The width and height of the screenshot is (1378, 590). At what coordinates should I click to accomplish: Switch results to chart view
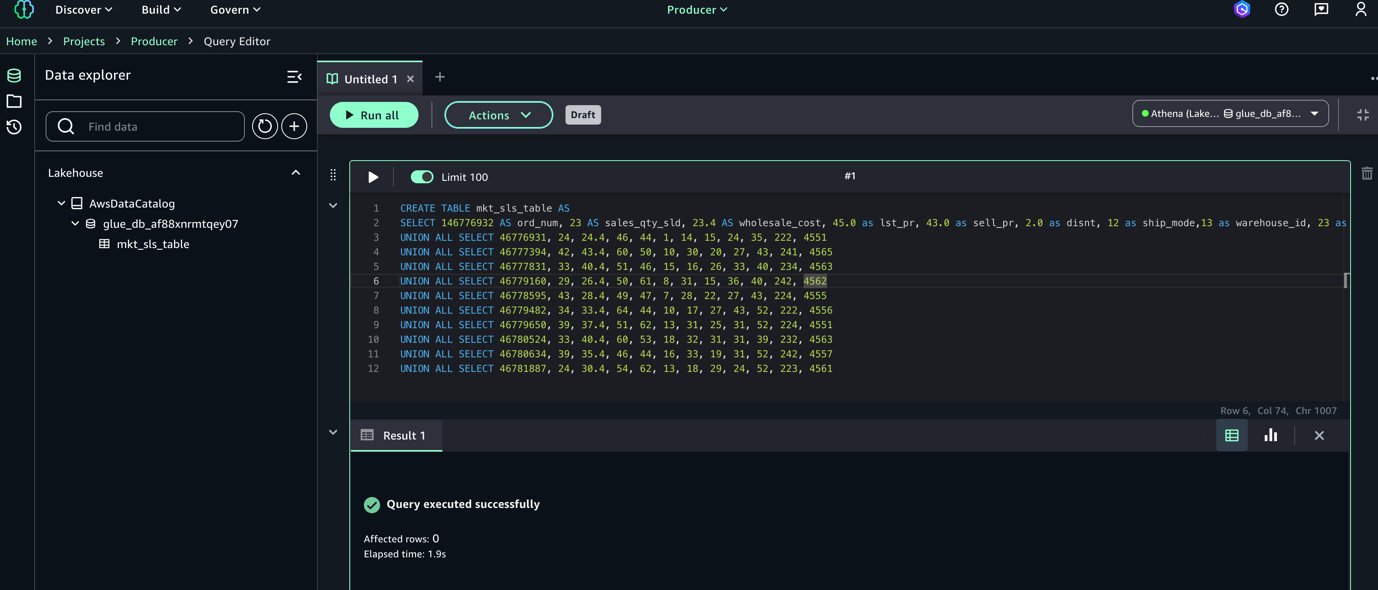pos(1270,435)
